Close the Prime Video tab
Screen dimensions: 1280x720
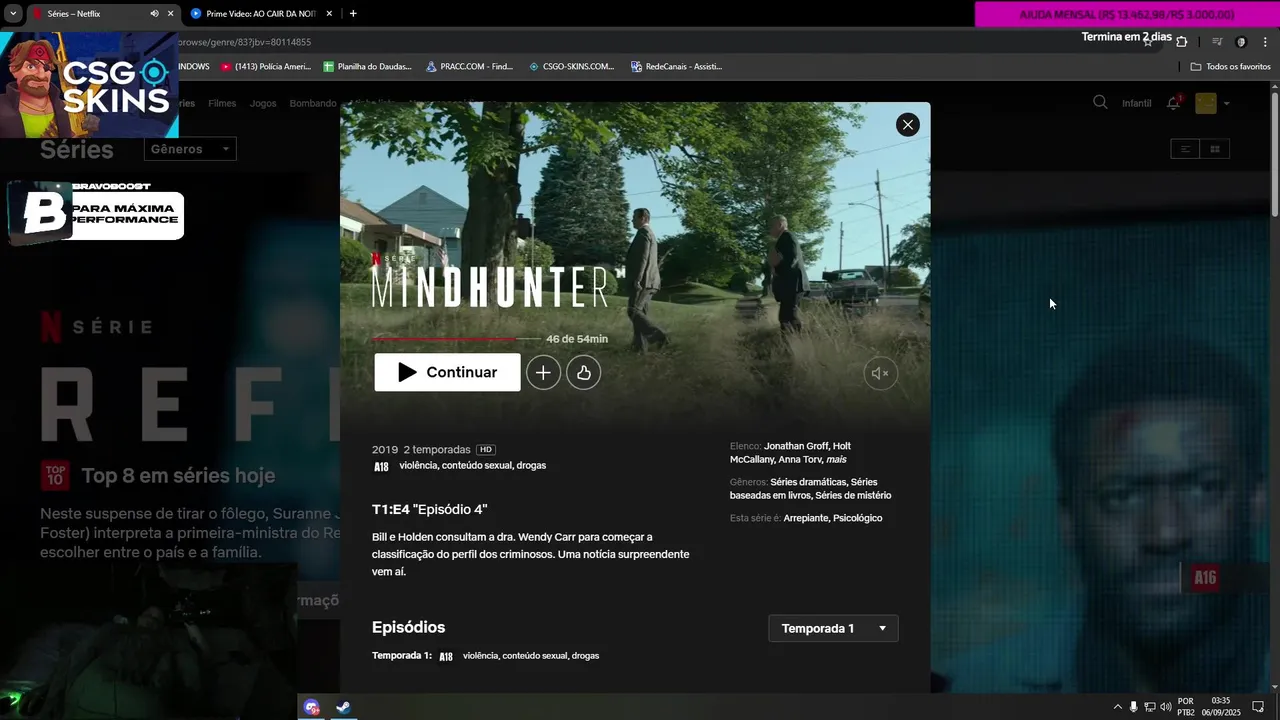(328, 14)
